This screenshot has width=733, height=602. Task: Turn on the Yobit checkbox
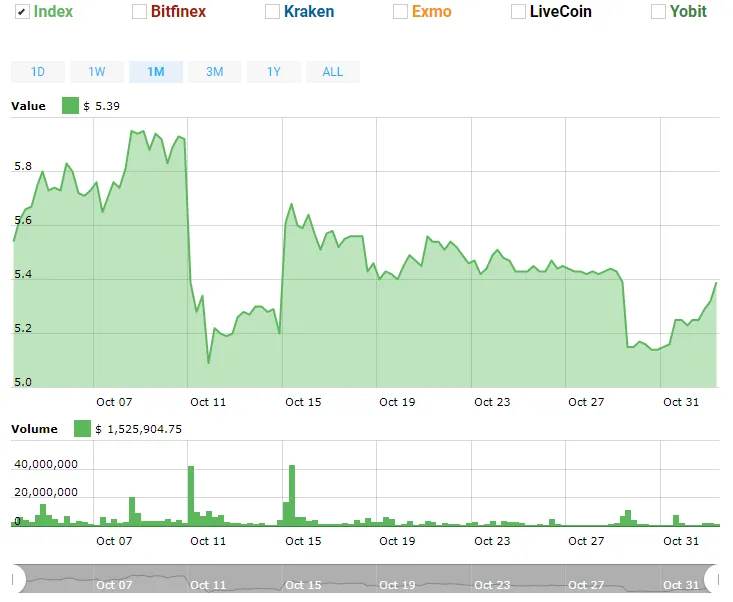coord(658,12)
